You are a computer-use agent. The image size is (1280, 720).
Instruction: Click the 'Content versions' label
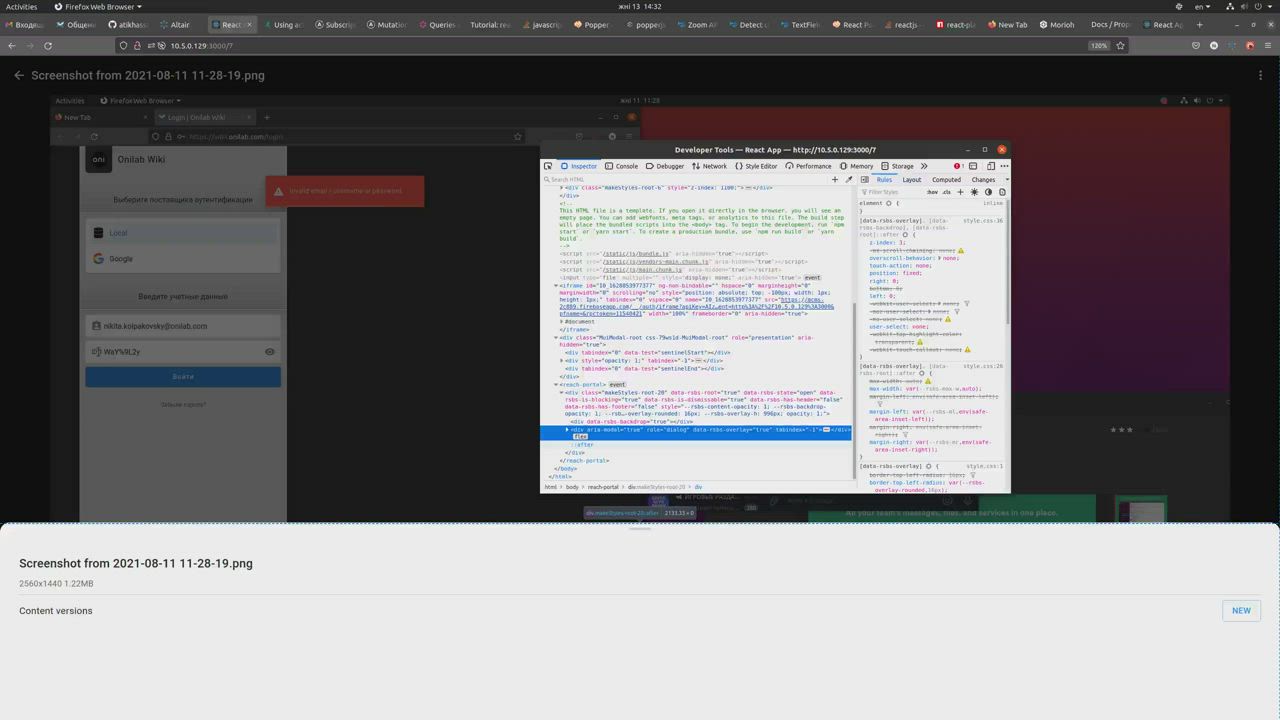[x=56, y=611]
